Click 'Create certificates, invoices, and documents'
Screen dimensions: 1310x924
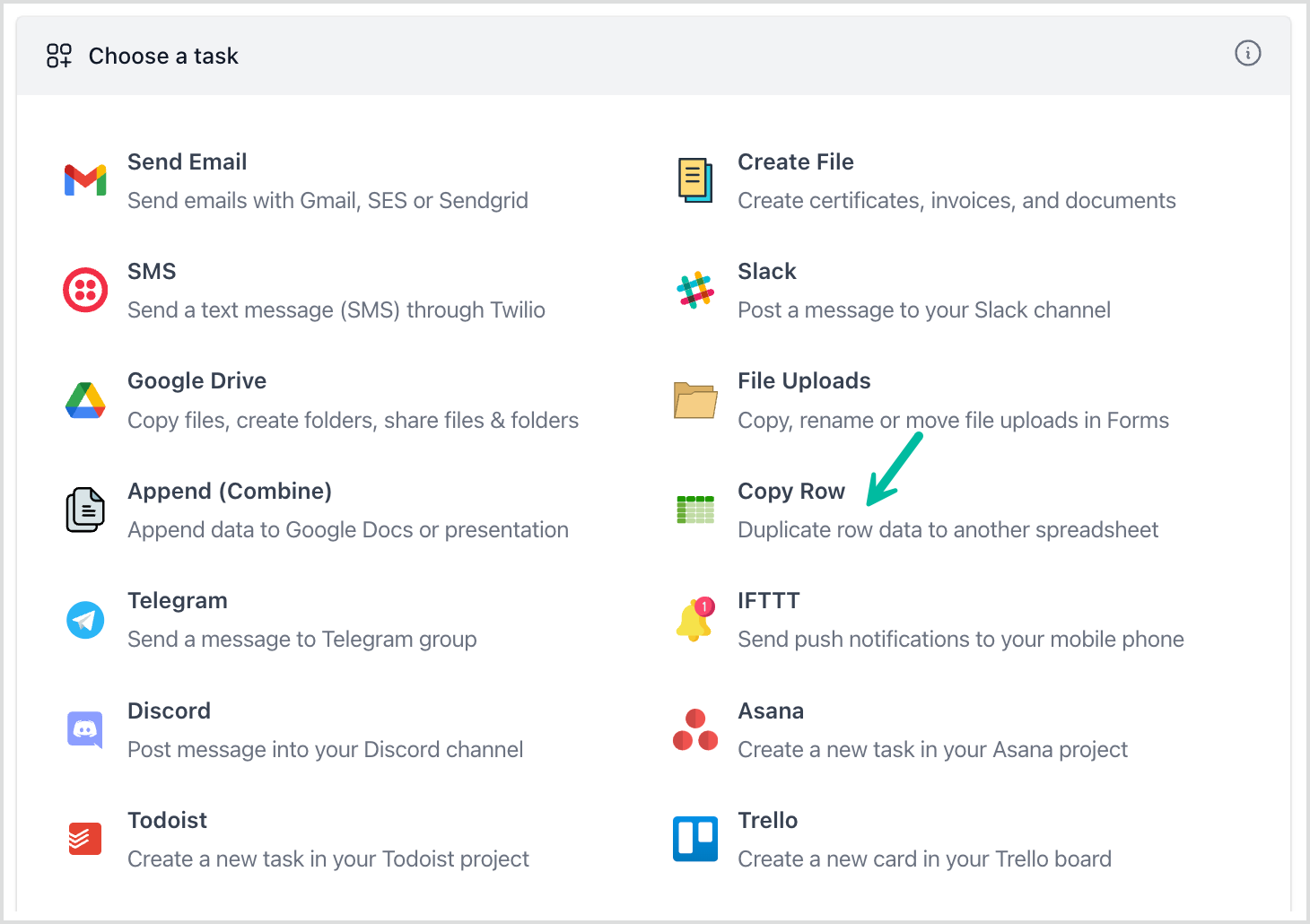(956, 200)
